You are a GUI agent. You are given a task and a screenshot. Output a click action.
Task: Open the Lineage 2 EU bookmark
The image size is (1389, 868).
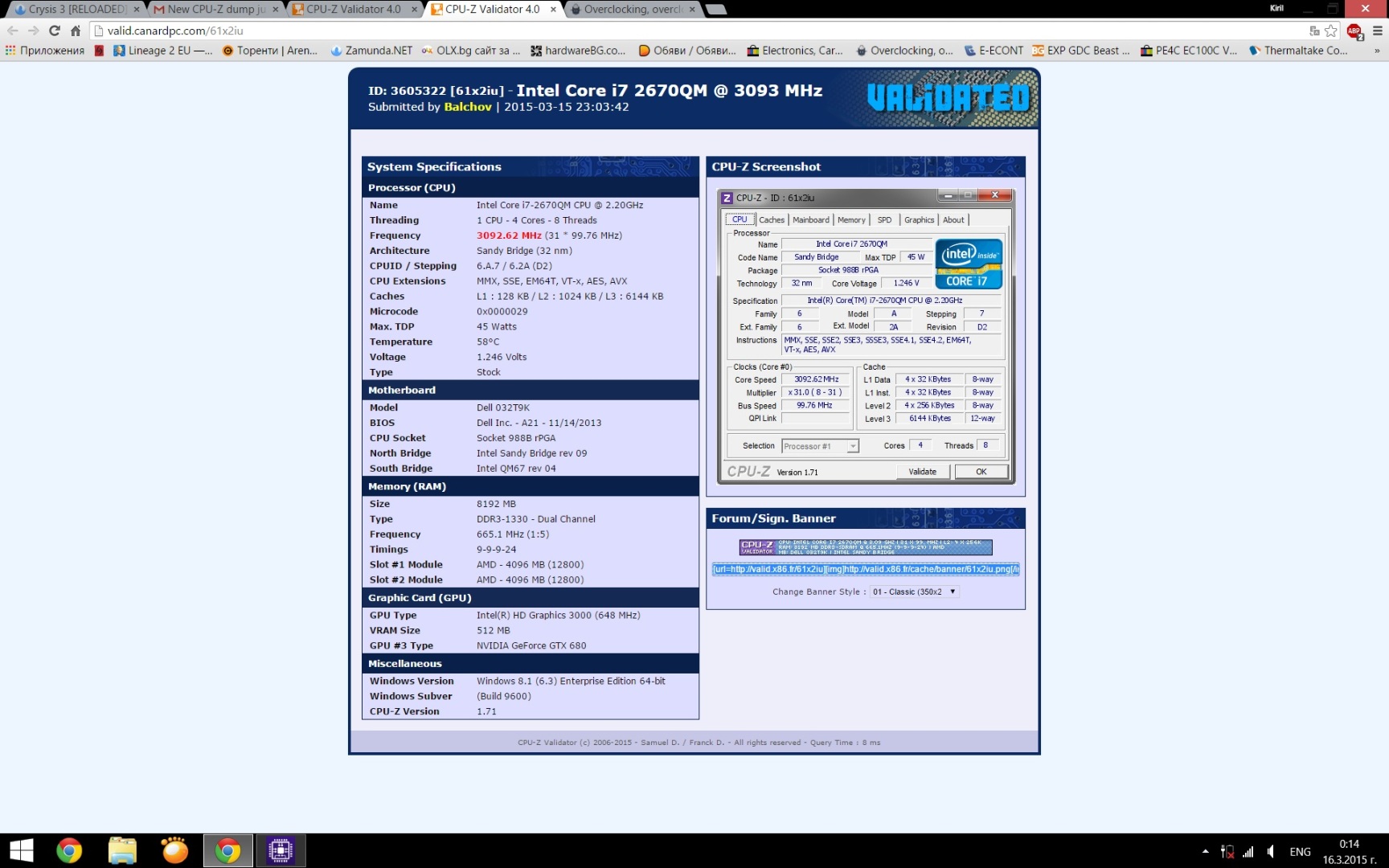point(163,50)
